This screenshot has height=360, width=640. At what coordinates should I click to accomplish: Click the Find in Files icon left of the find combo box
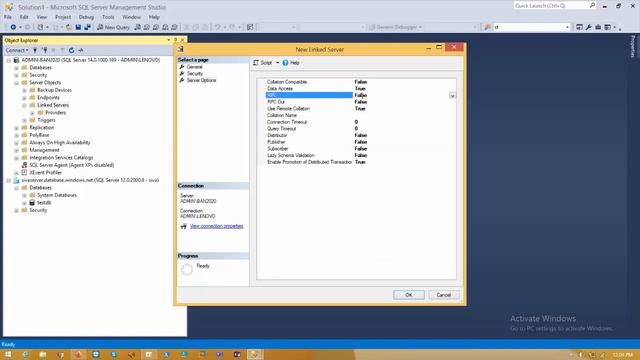(x=487, y=27)
